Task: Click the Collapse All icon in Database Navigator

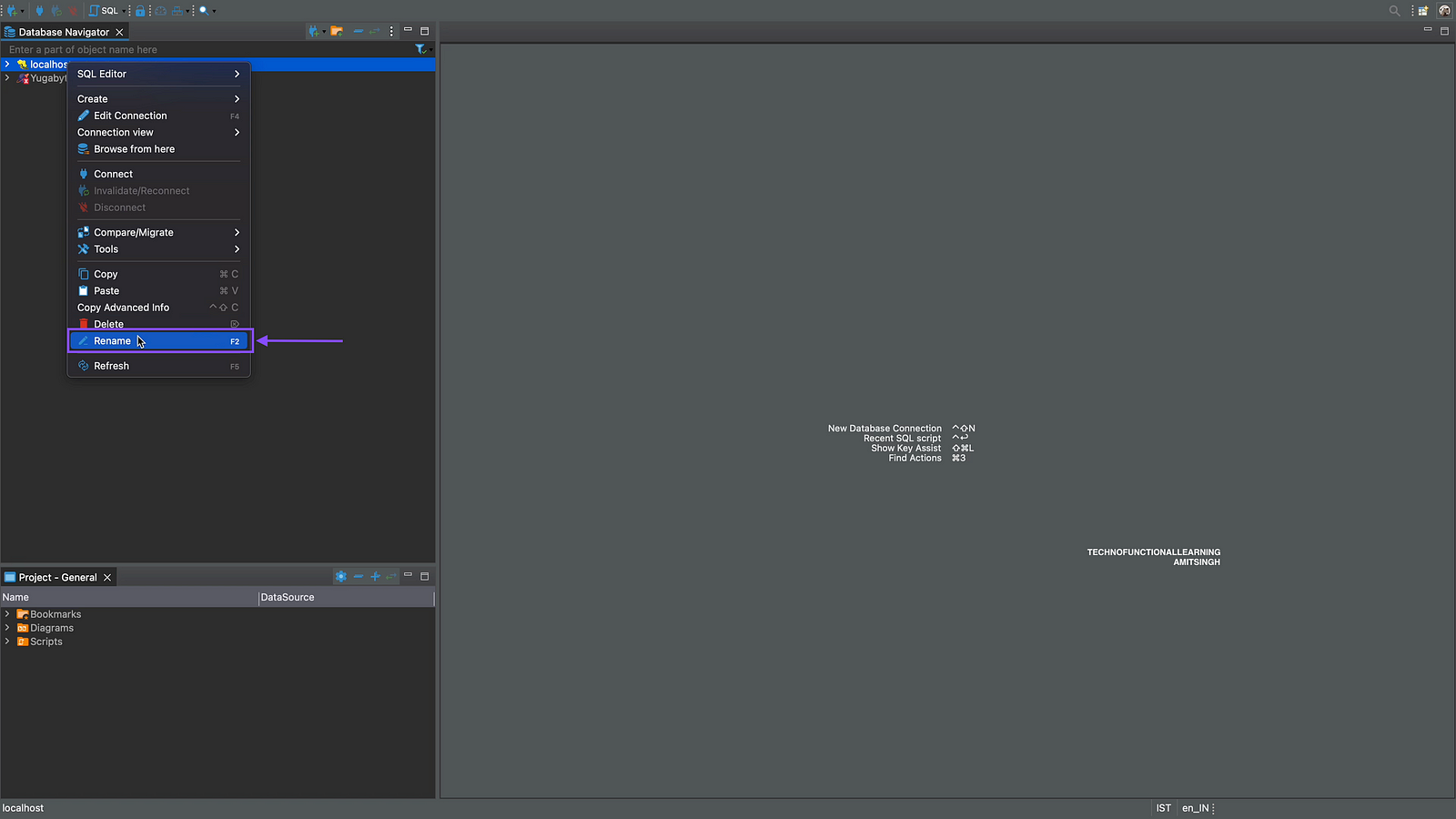Action: [358, 31]
